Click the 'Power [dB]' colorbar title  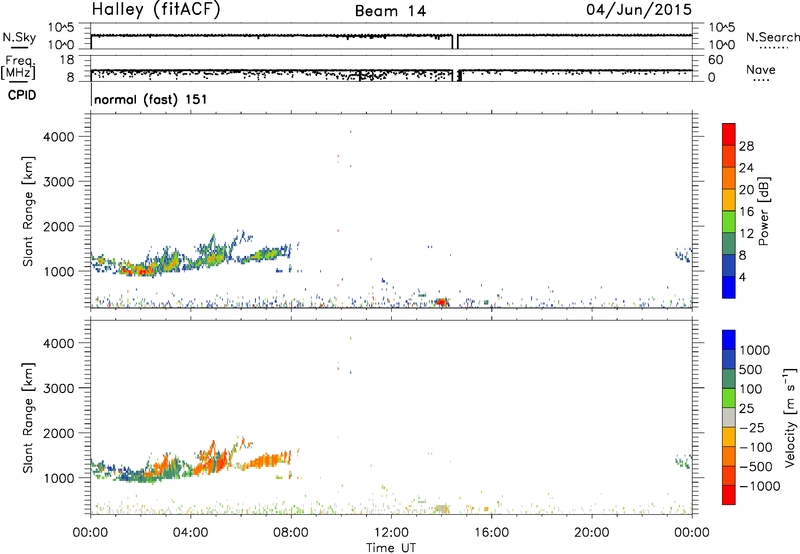click(764, 211)
